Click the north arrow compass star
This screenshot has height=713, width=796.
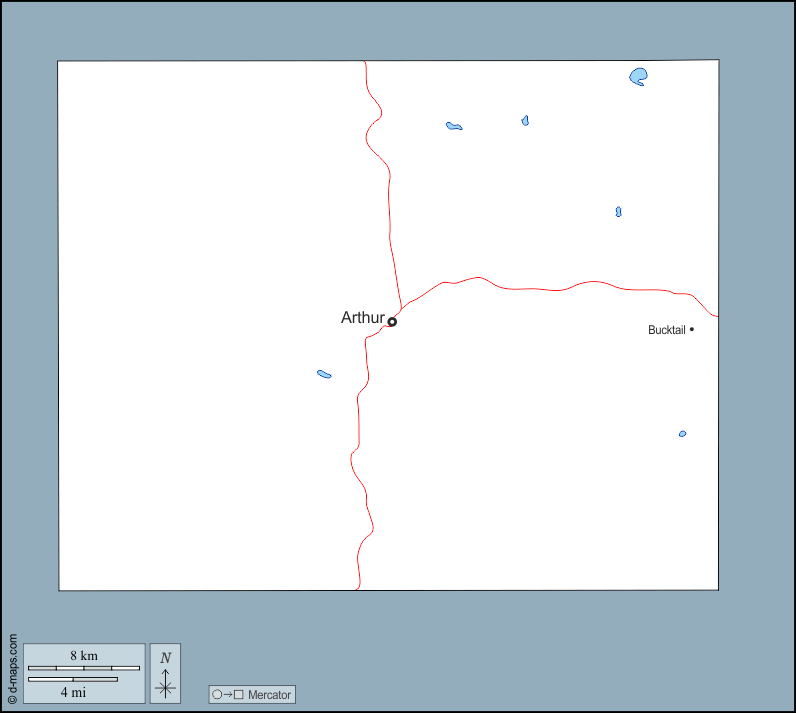point(166,686)
